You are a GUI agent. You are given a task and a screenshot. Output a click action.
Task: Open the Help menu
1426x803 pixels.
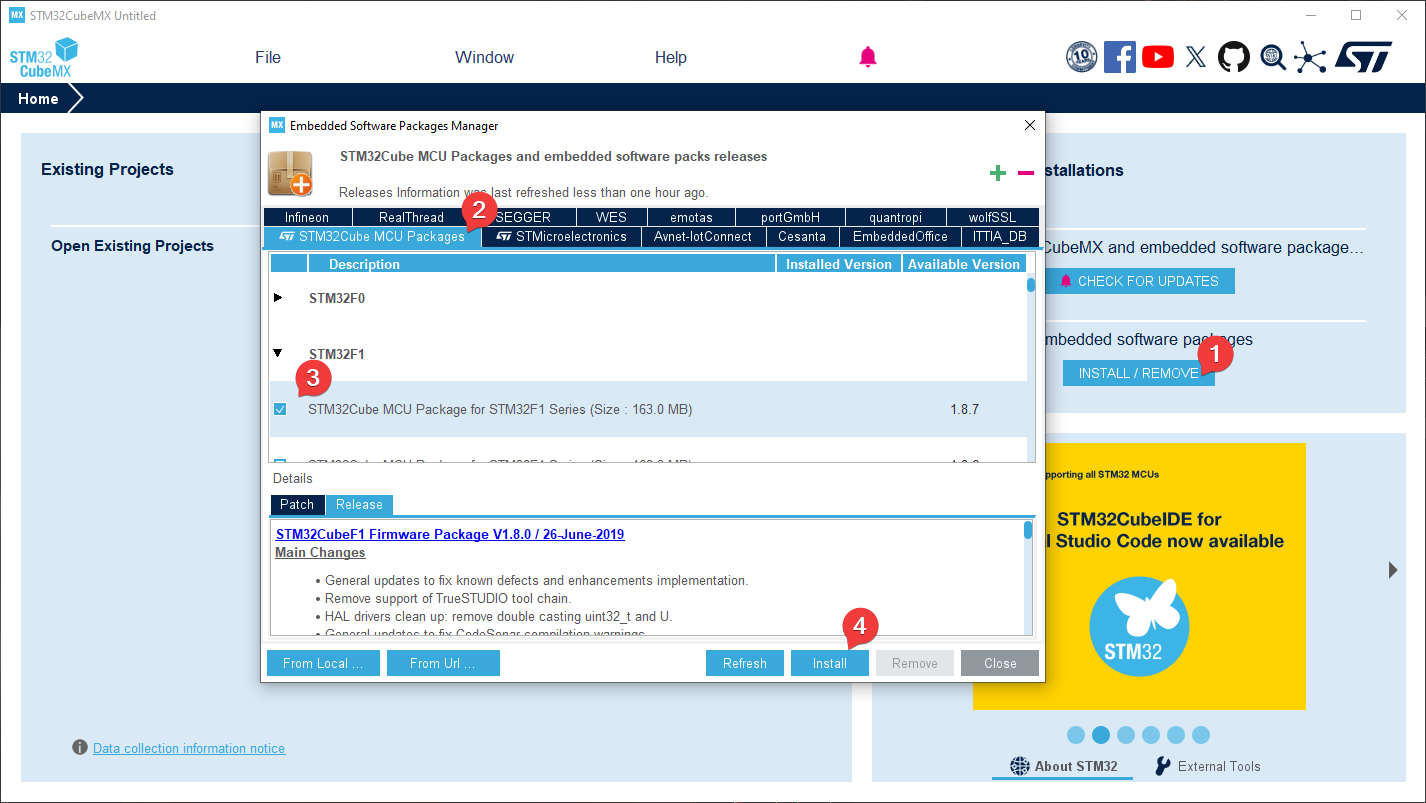pyautogui.click(x=670, y=57)
